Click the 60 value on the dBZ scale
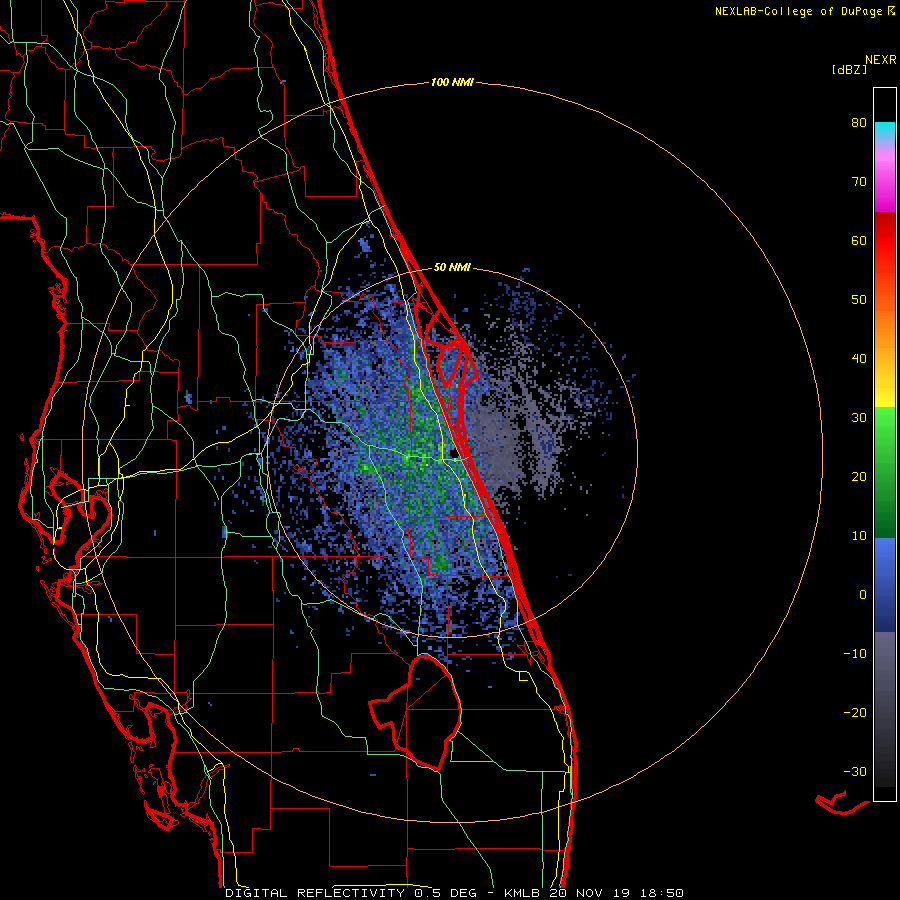This screenshot has height=900, width=900. click(x=859, y=241)
